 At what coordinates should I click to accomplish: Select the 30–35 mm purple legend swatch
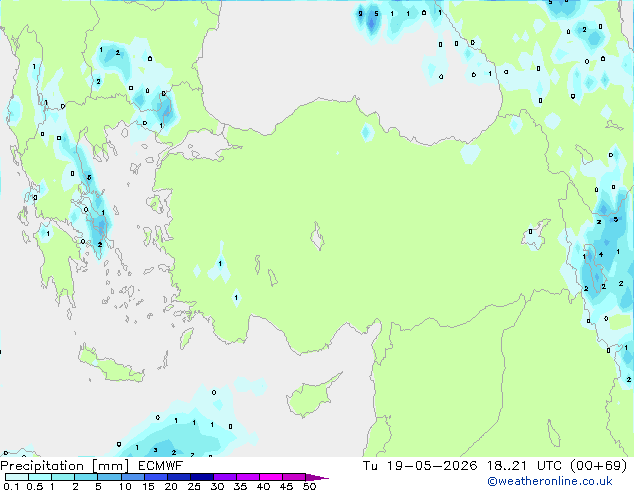(224, 477)
